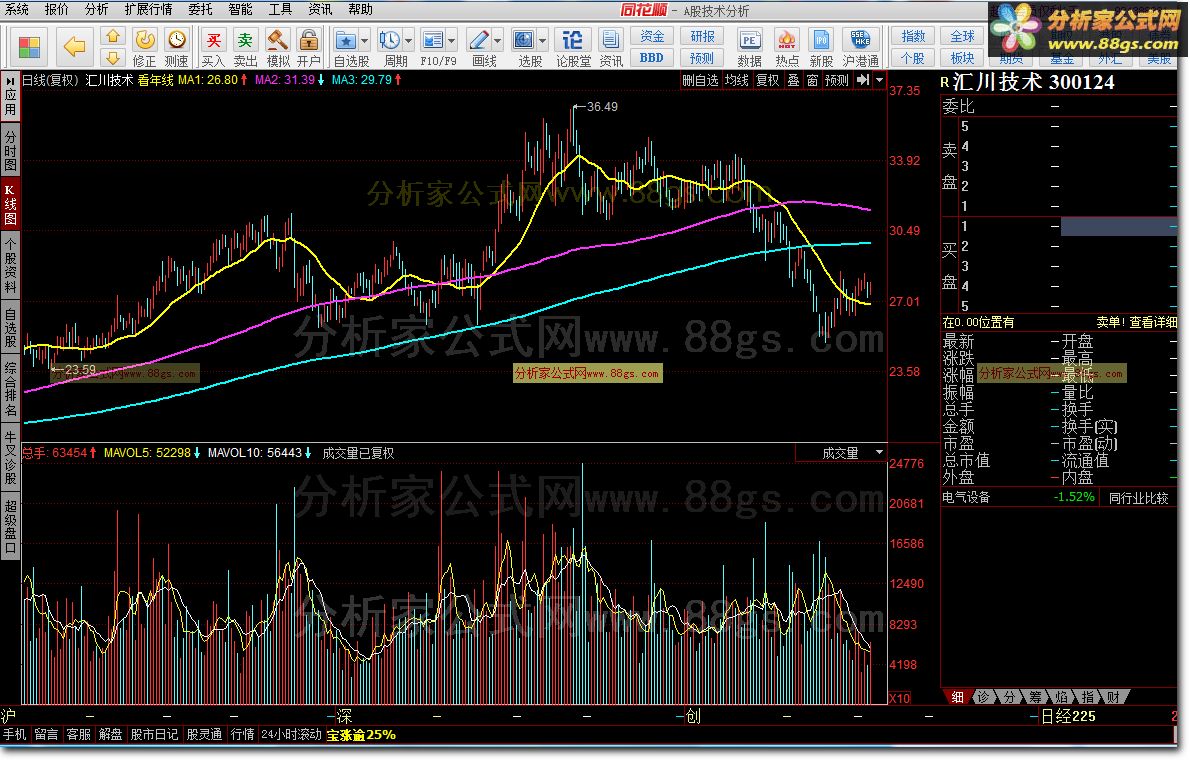Screen dimensions: 1190x760
Task: Select the 诊 tab at panel bottom
Action: [984, 696]
